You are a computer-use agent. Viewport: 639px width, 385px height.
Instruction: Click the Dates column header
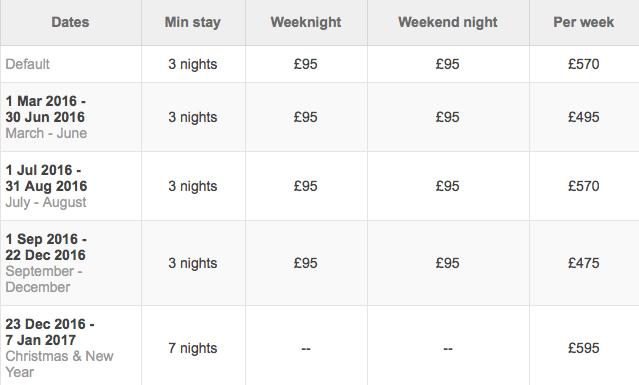click(70, 22)
